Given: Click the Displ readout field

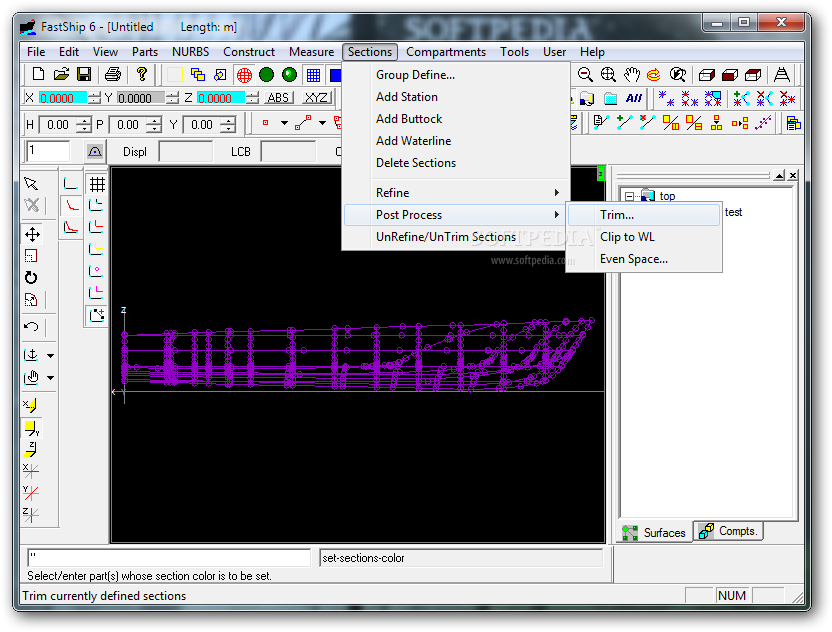Looking at the screenshot, I should (185, 152).
